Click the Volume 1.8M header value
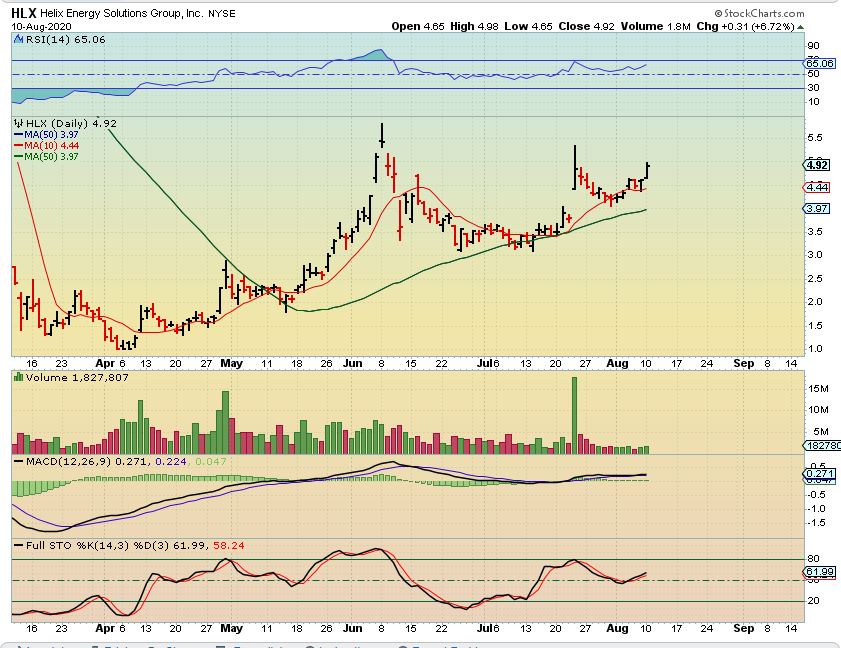Image resolution: width=841 pixels, height=648 pixels. 655,26
